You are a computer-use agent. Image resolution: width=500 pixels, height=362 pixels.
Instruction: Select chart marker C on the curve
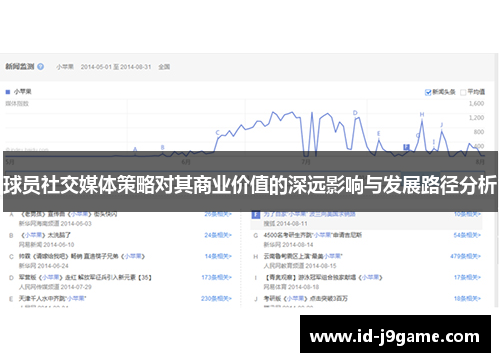[217, 133]
